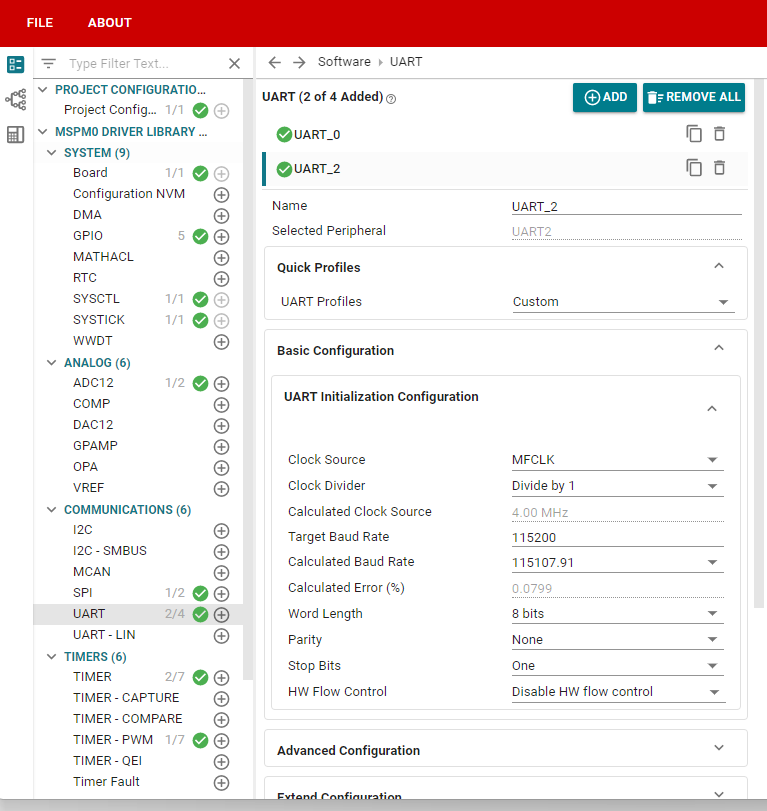Click the filter lines icon
The height and width of the screenshot is (811, 767).
click(x=49, y=64)
